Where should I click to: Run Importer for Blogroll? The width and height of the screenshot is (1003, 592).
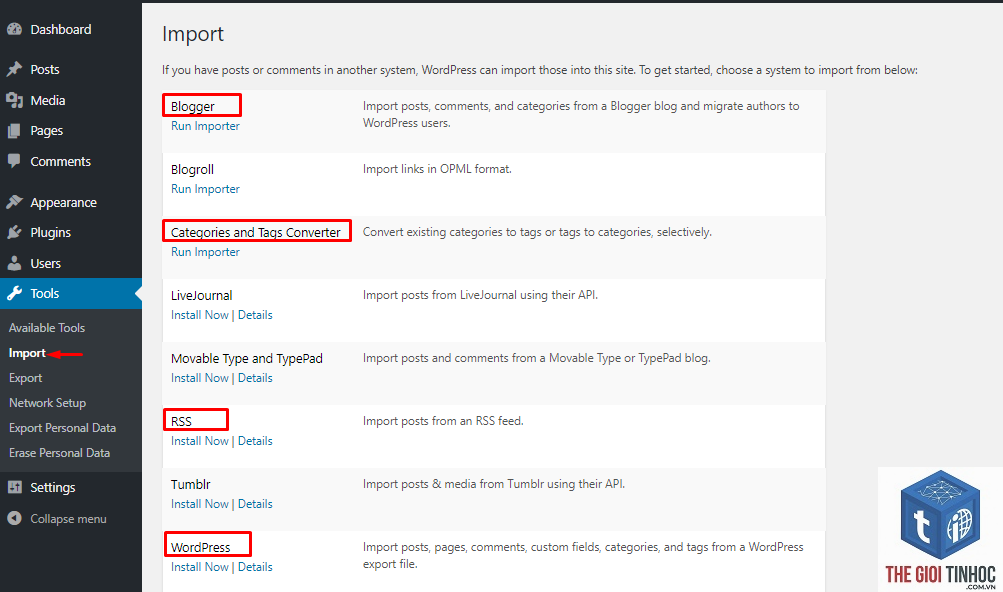(205, 189)
